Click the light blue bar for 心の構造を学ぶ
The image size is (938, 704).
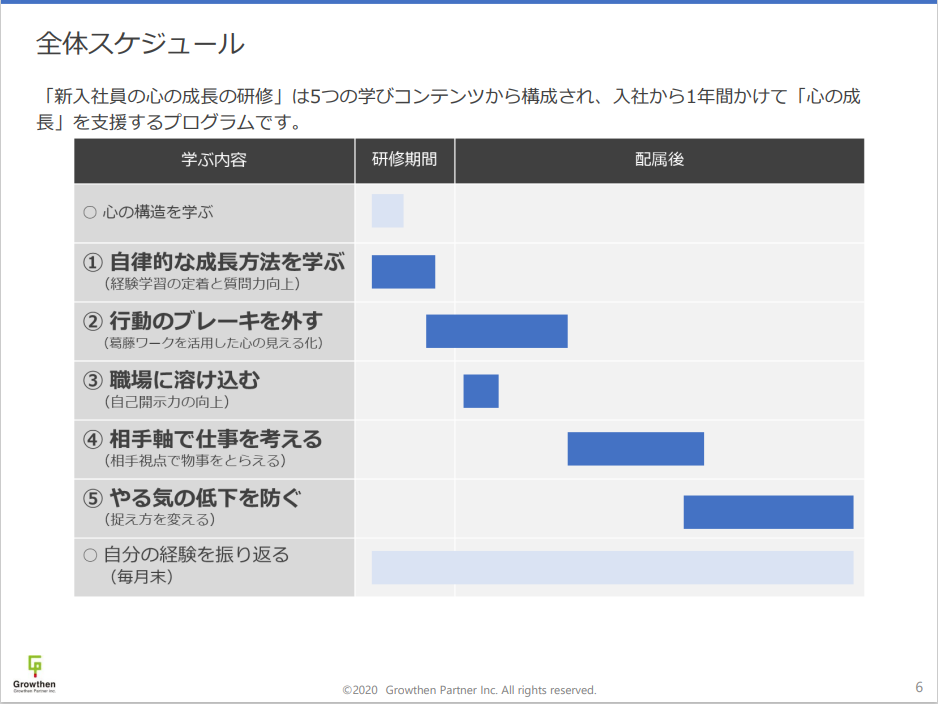(x=387, y=211)
